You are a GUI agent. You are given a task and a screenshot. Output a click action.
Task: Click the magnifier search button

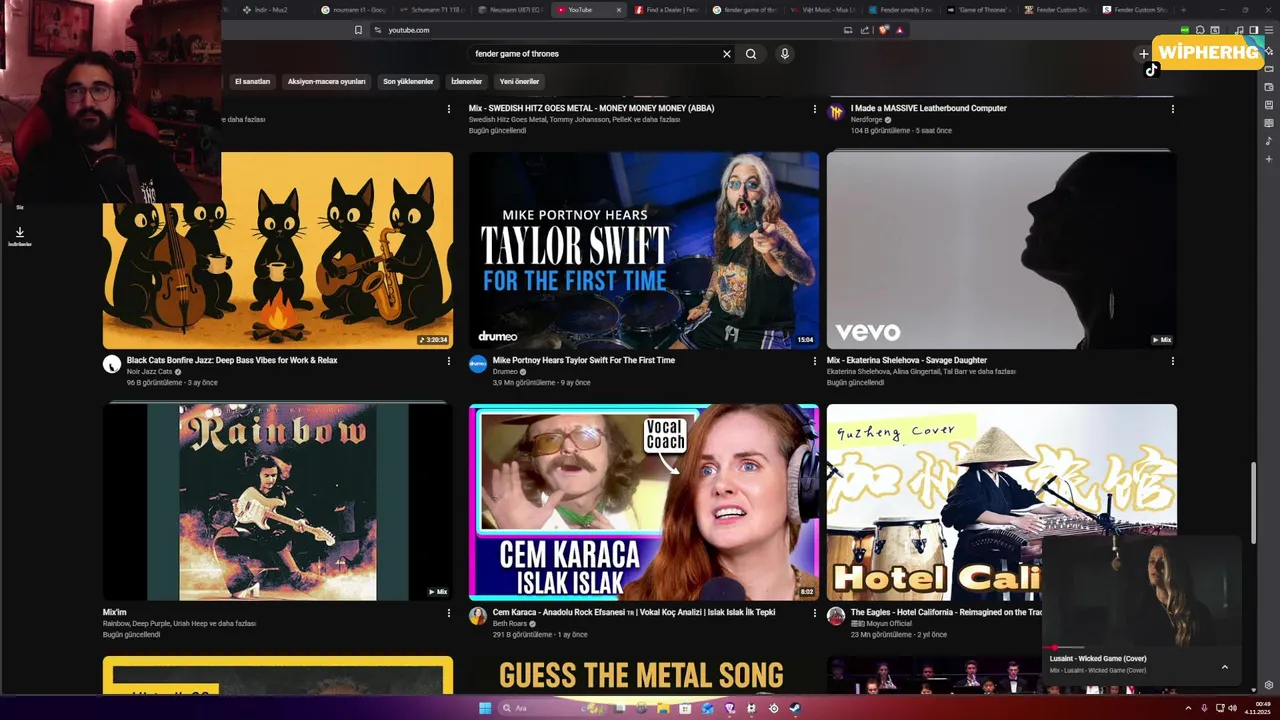coord(751,54)
